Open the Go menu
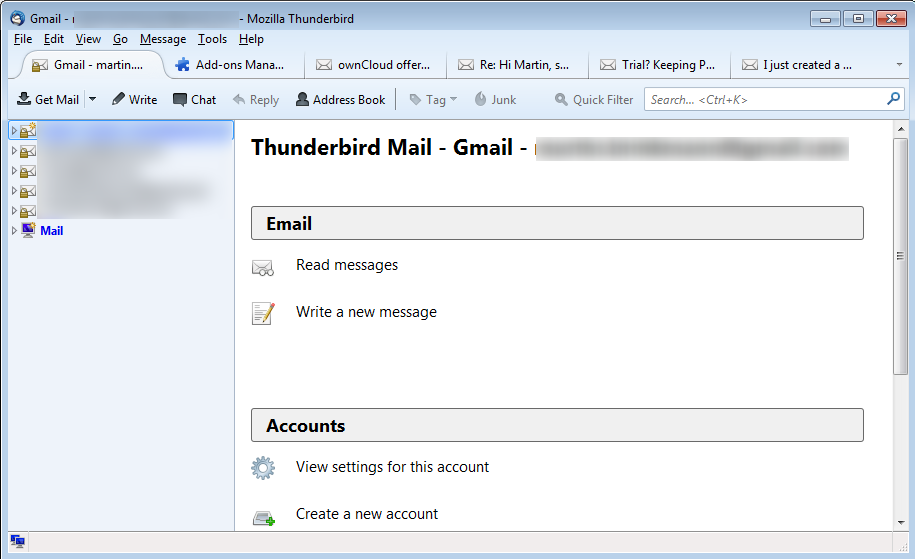 click(120, 39)
